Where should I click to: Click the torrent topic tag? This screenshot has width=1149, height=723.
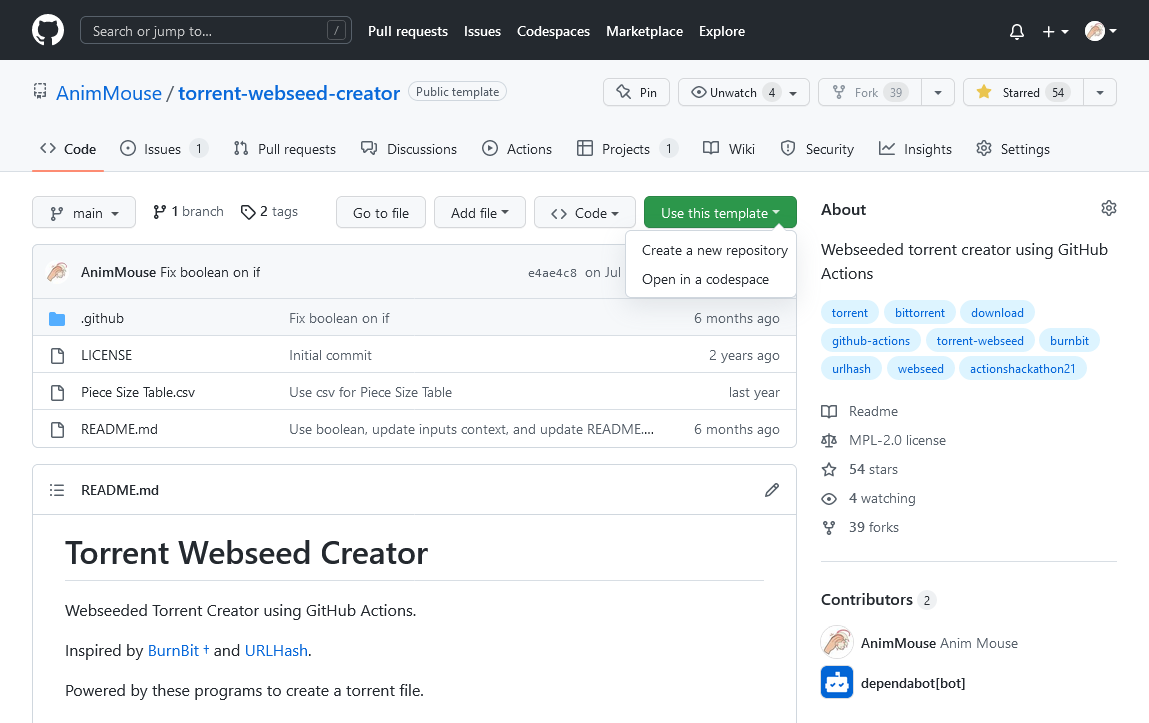[849, 313]
